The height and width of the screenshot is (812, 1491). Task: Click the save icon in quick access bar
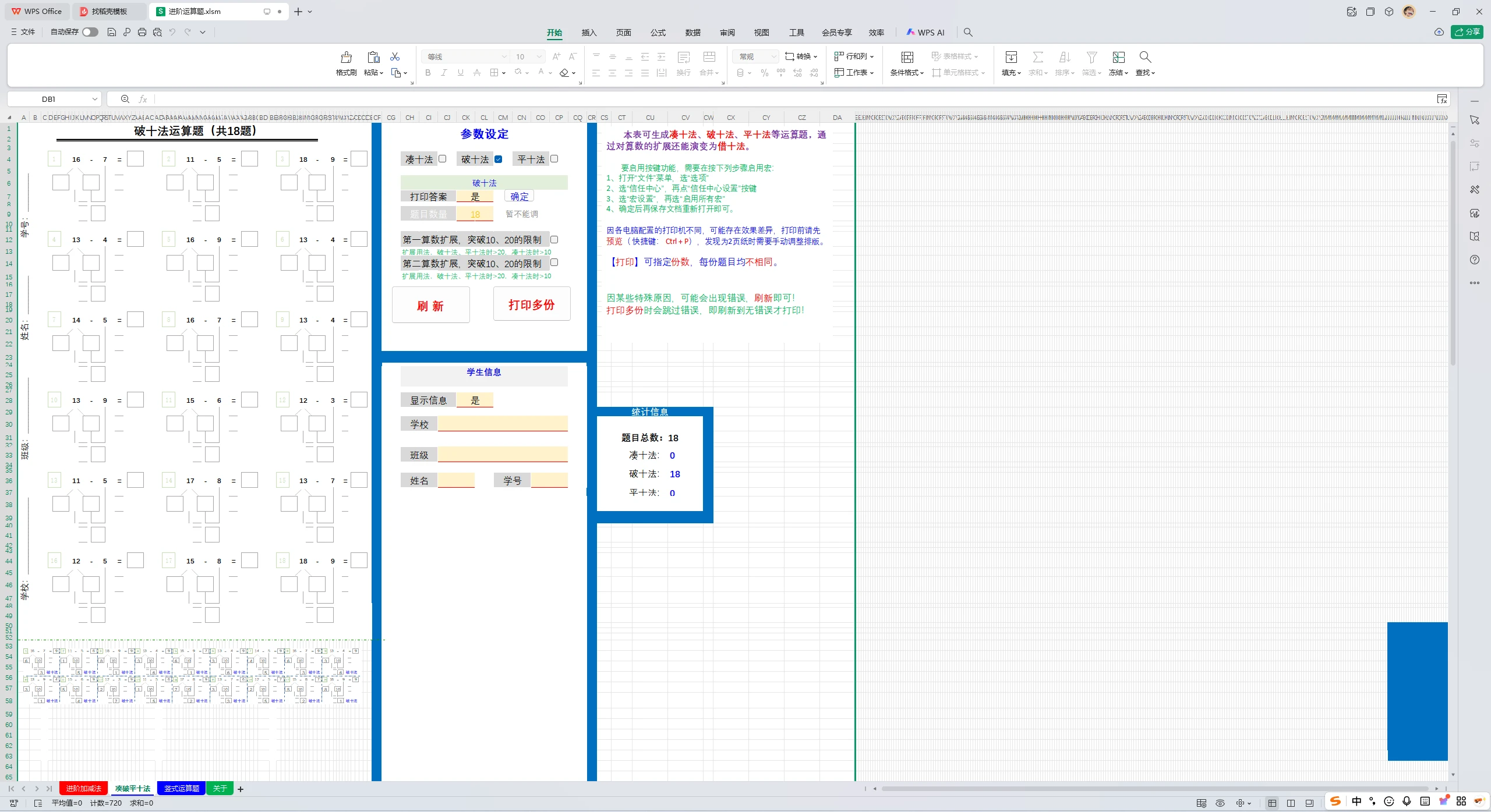112,32
